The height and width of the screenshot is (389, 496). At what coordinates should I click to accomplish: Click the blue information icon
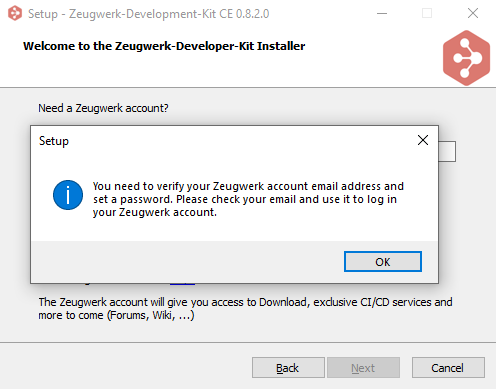click(x=68, y=195)
